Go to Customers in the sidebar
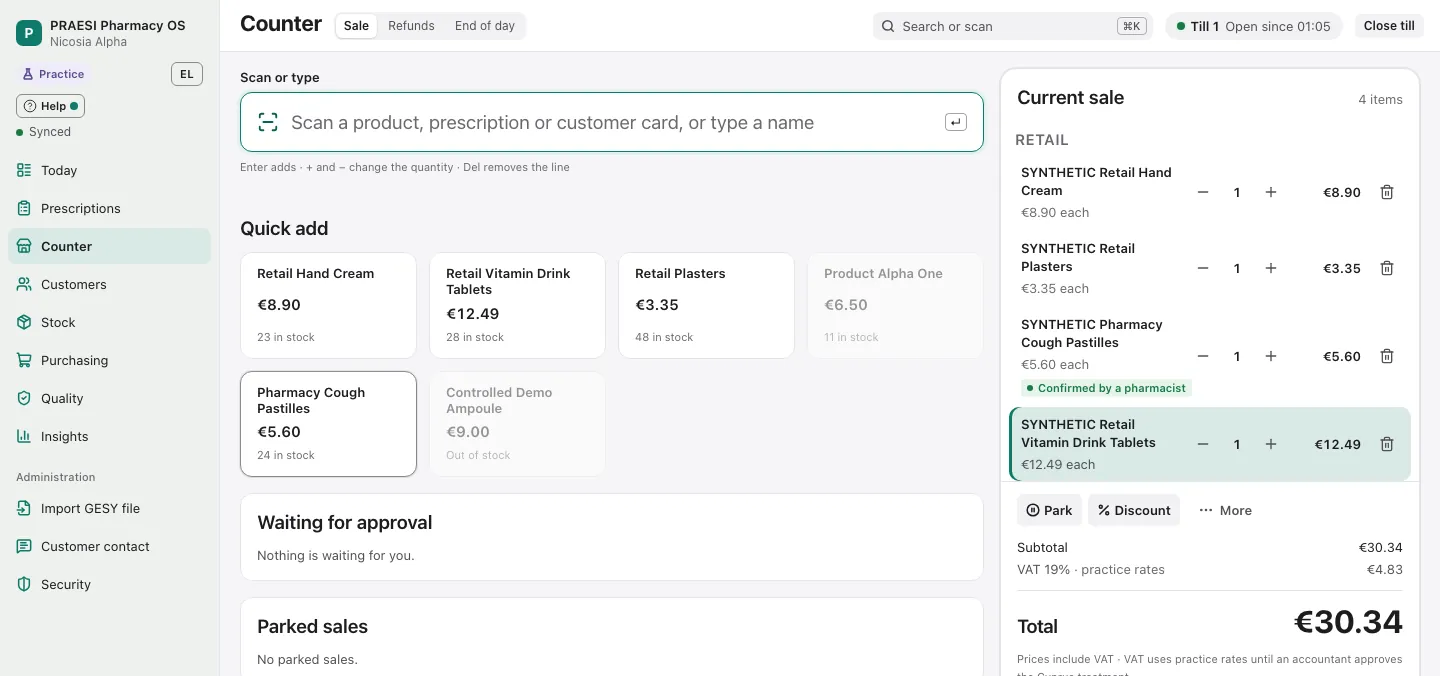The image size is (1440, 676). [x=109, y=284]
